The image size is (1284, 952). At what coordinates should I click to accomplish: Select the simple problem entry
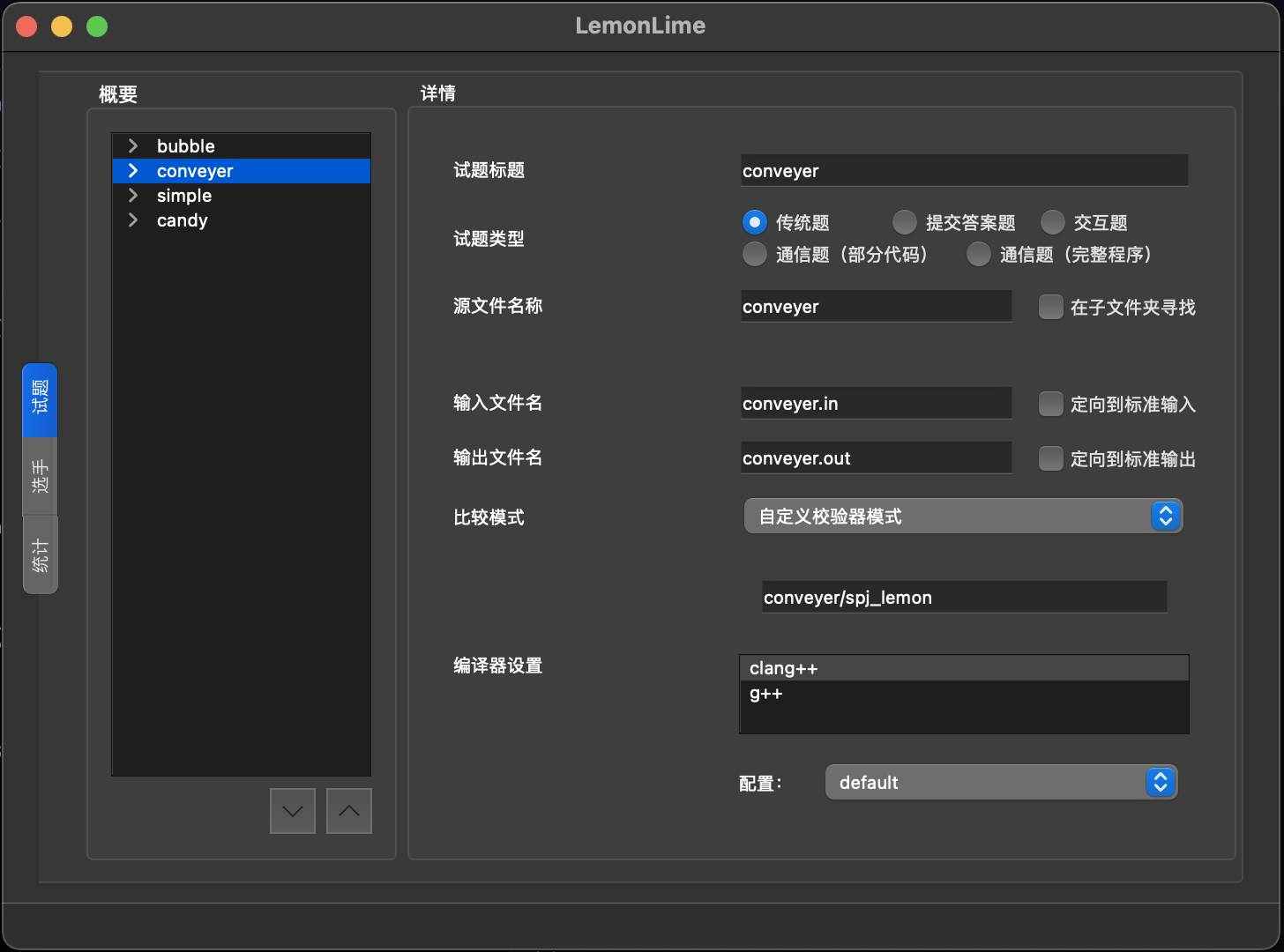184,196
